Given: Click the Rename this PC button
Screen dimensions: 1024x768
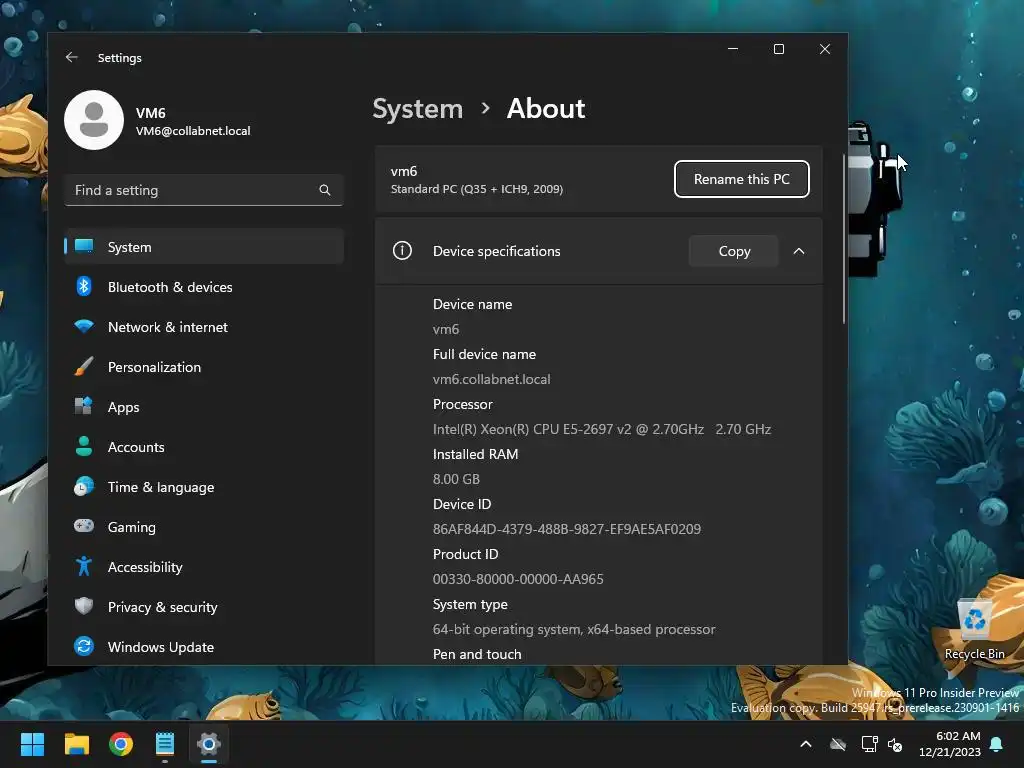Looking at the screenshot, I should click(x=741, y=179).
